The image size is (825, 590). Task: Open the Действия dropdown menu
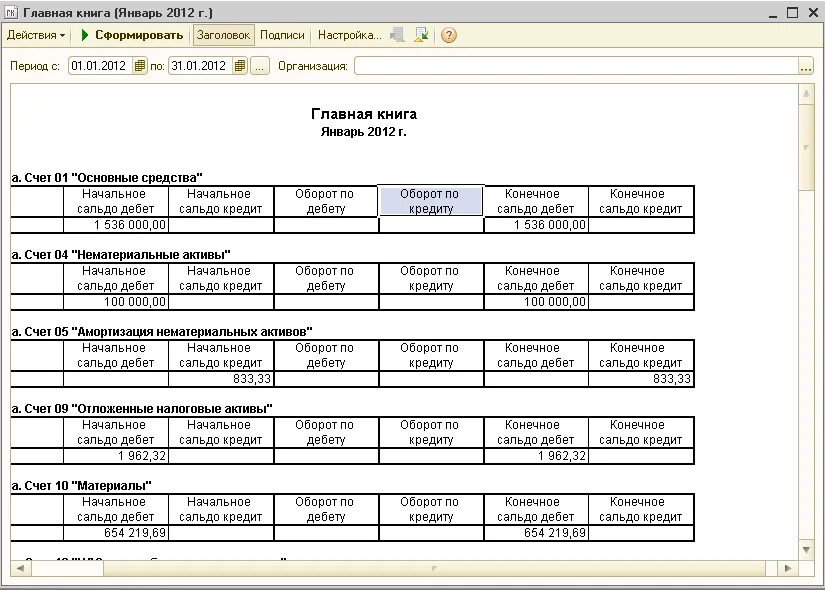(x=36, y=35)
